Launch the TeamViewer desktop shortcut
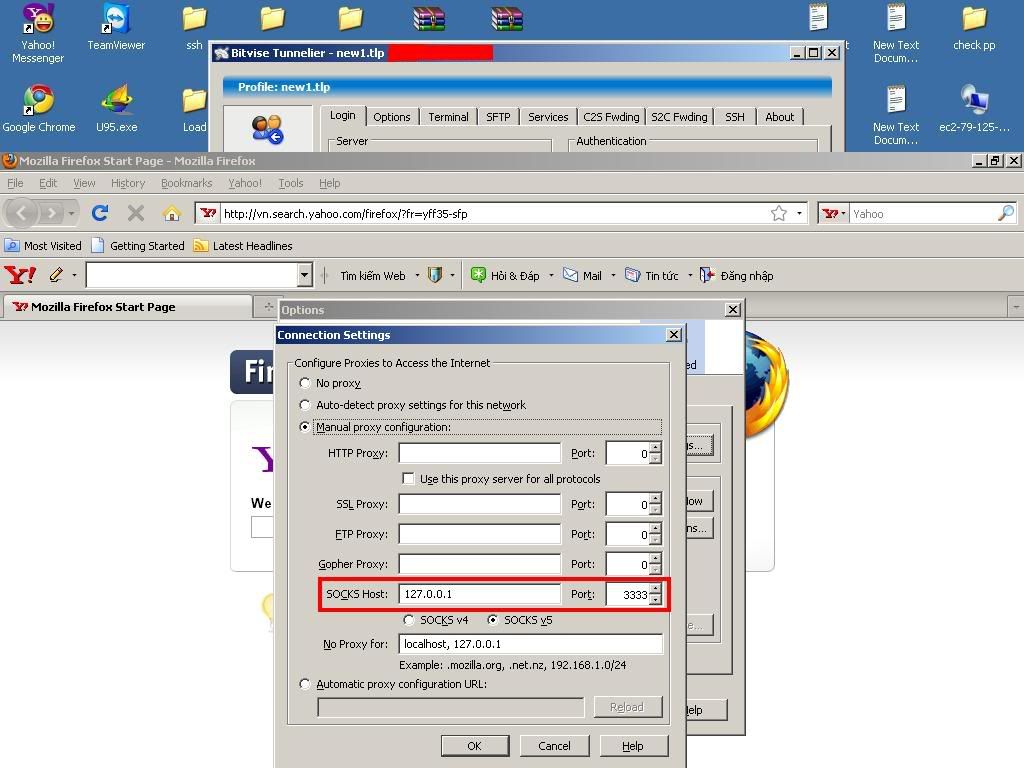Screen dimensions: 1024x768 click(116, 27)
